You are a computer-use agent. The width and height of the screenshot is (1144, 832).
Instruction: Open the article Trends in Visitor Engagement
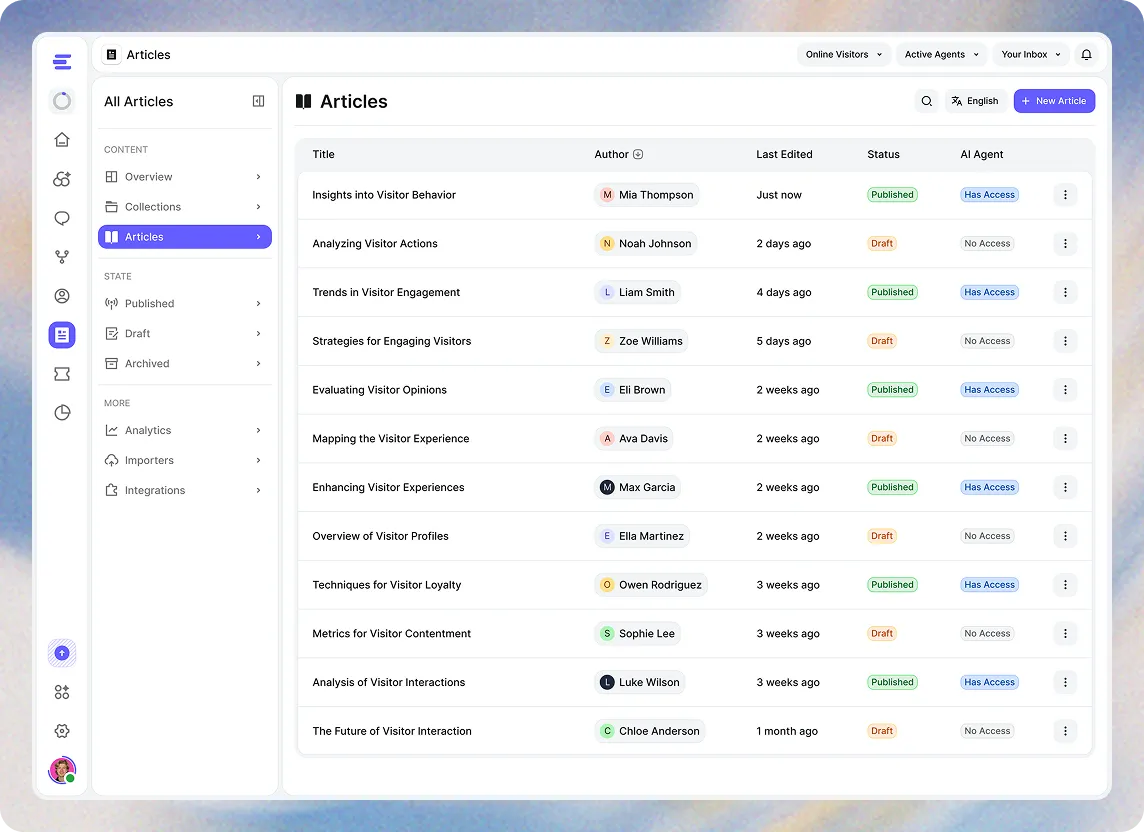(x=386, y=293)
